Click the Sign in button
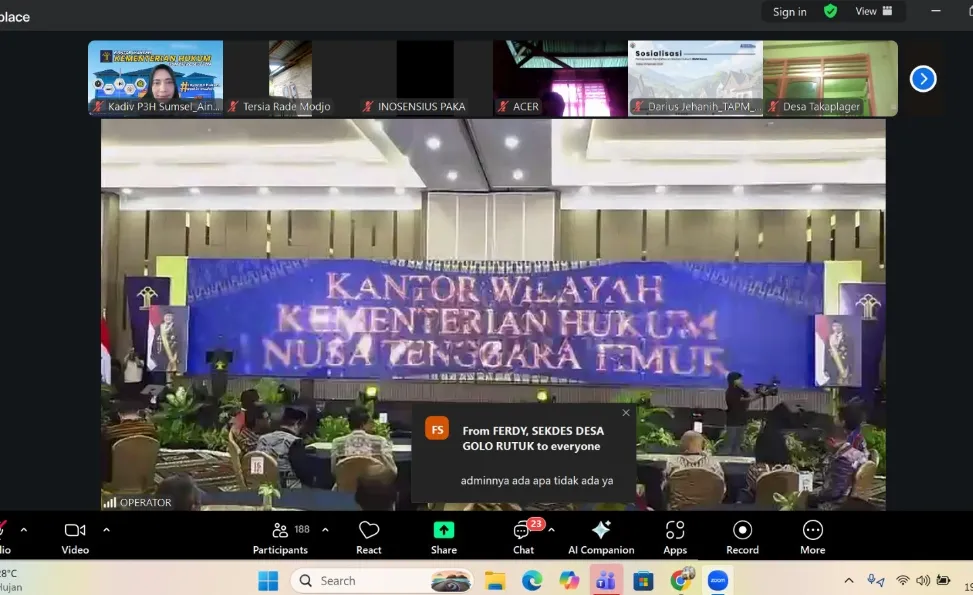973x595 pixels. (x=789, y=11)
